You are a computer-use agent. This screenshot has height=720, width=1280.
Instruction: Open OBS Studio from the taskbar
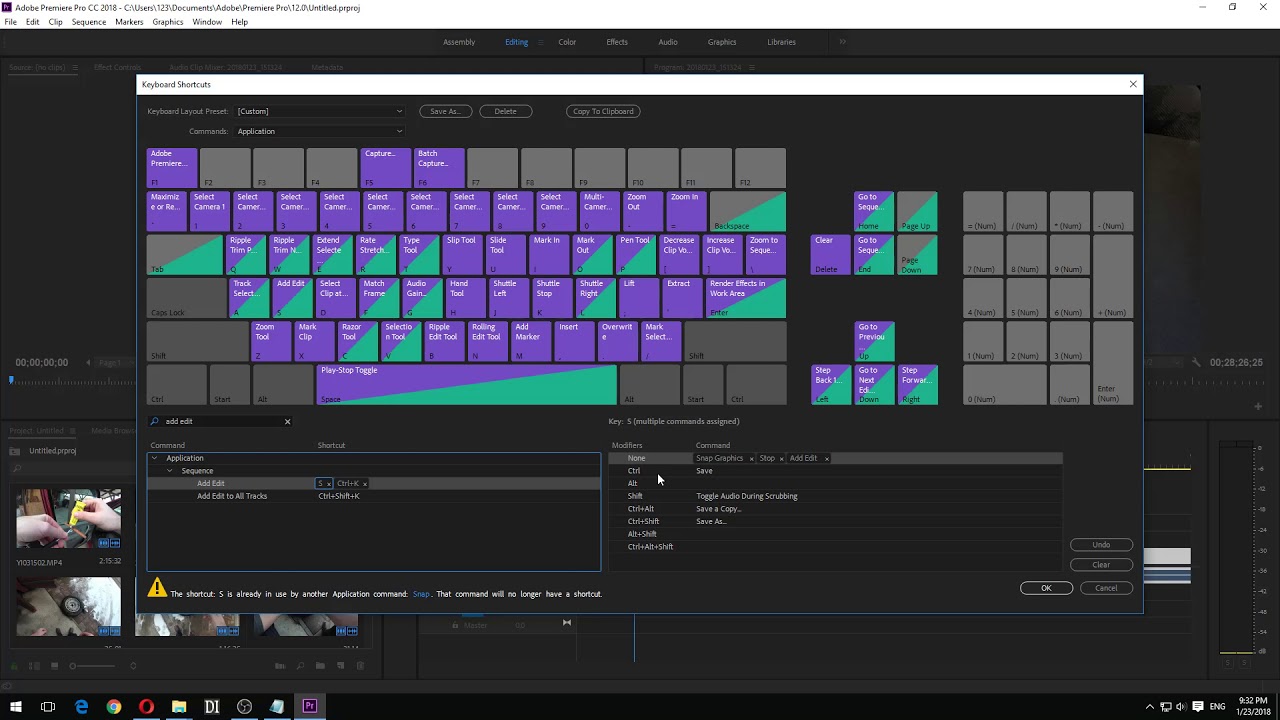tap(244, 706)
